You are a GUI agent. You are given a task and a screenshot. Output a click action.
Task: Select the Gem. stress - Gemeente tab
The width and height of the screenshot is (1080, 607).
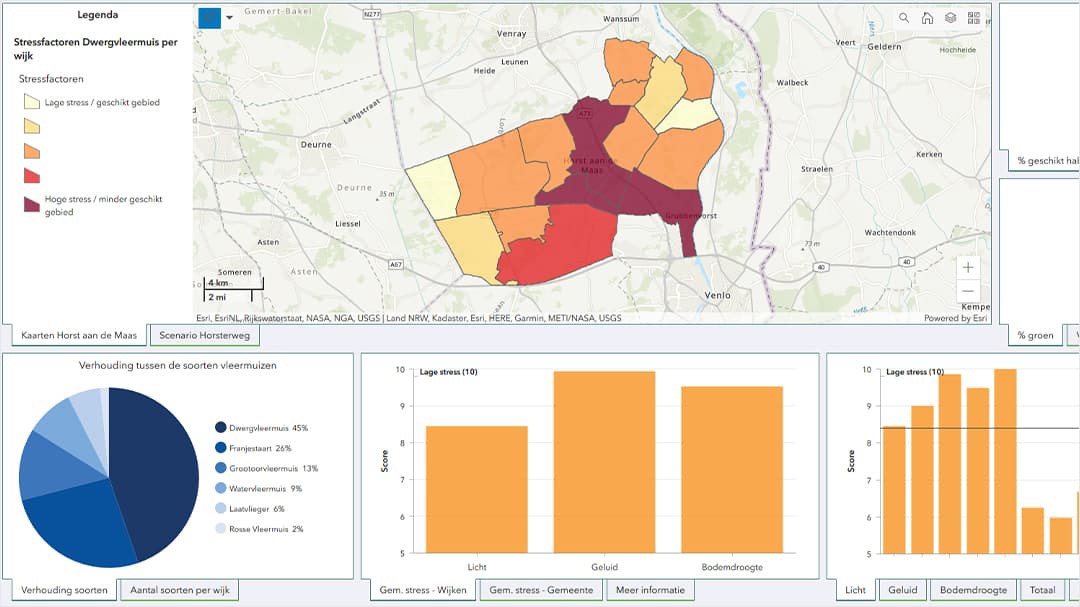coord(541,590)
